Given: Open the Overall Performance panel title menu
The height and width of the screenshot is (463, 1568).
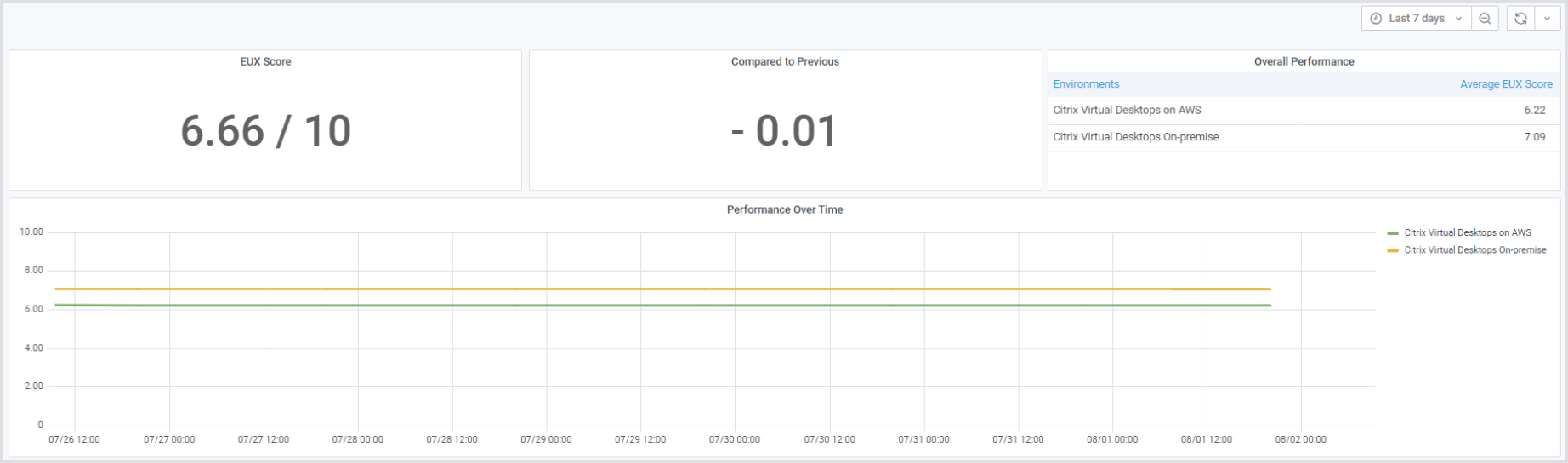Looking at the screenshot, I should tap(1304, 61).
